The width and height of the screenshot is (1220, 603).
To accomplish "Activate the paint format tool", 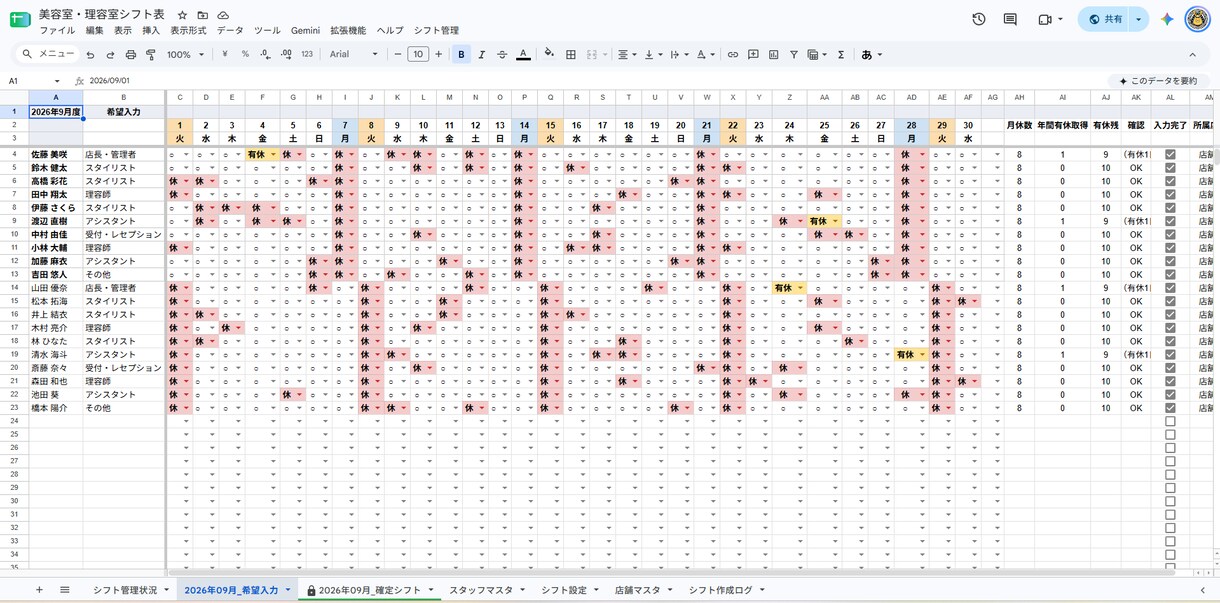I will (151, 55).
